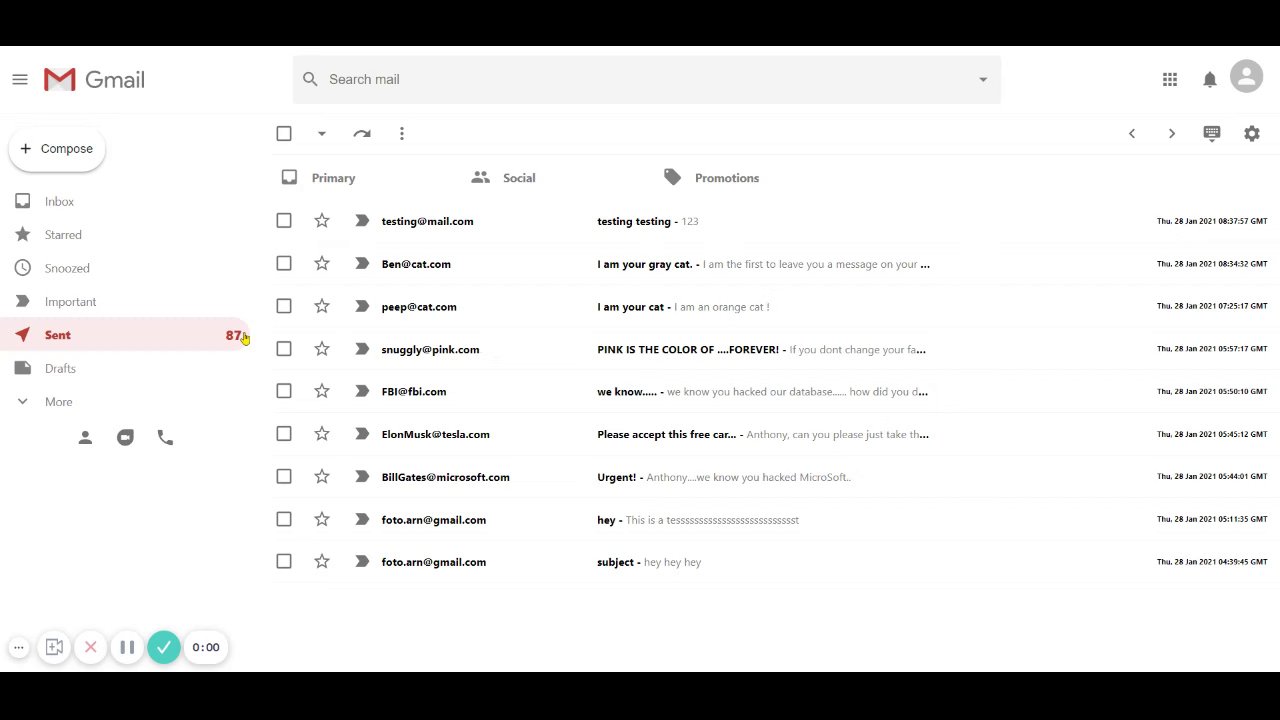Click sender foto.arn@gmail.com of 'hey' email
The height and width of the screenshot is (720, 1280).
pyautogui.click(x=434, y=520)
